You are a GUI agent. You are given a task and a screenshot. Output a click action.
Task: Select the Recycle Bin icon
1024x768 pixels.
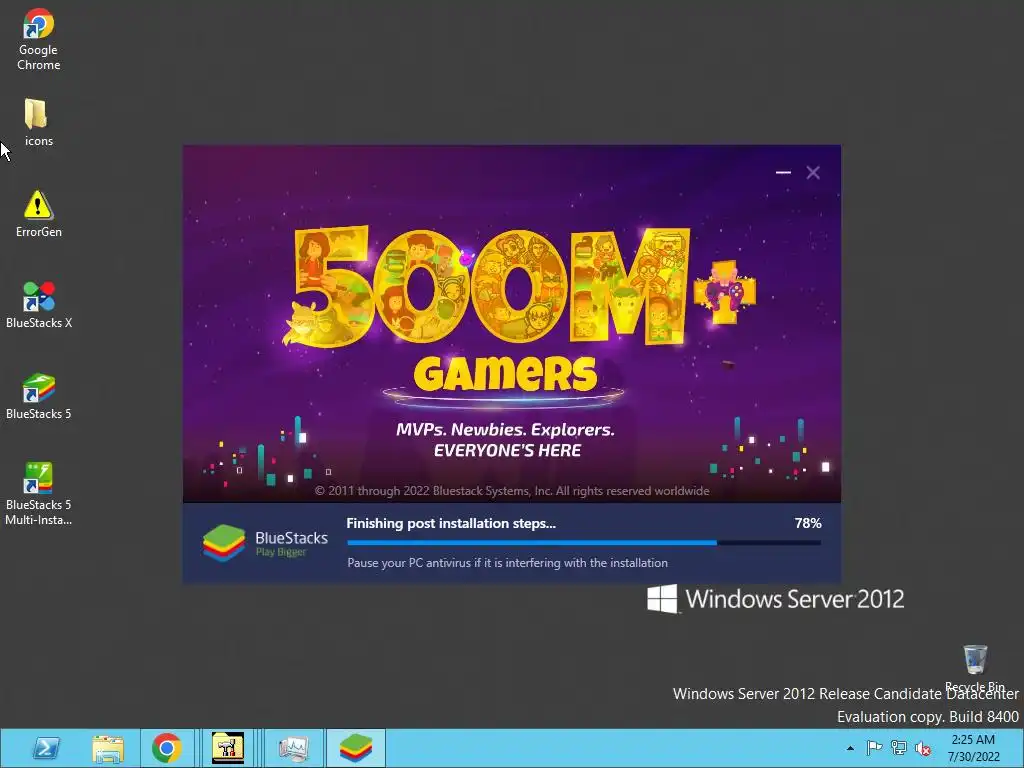975,668
